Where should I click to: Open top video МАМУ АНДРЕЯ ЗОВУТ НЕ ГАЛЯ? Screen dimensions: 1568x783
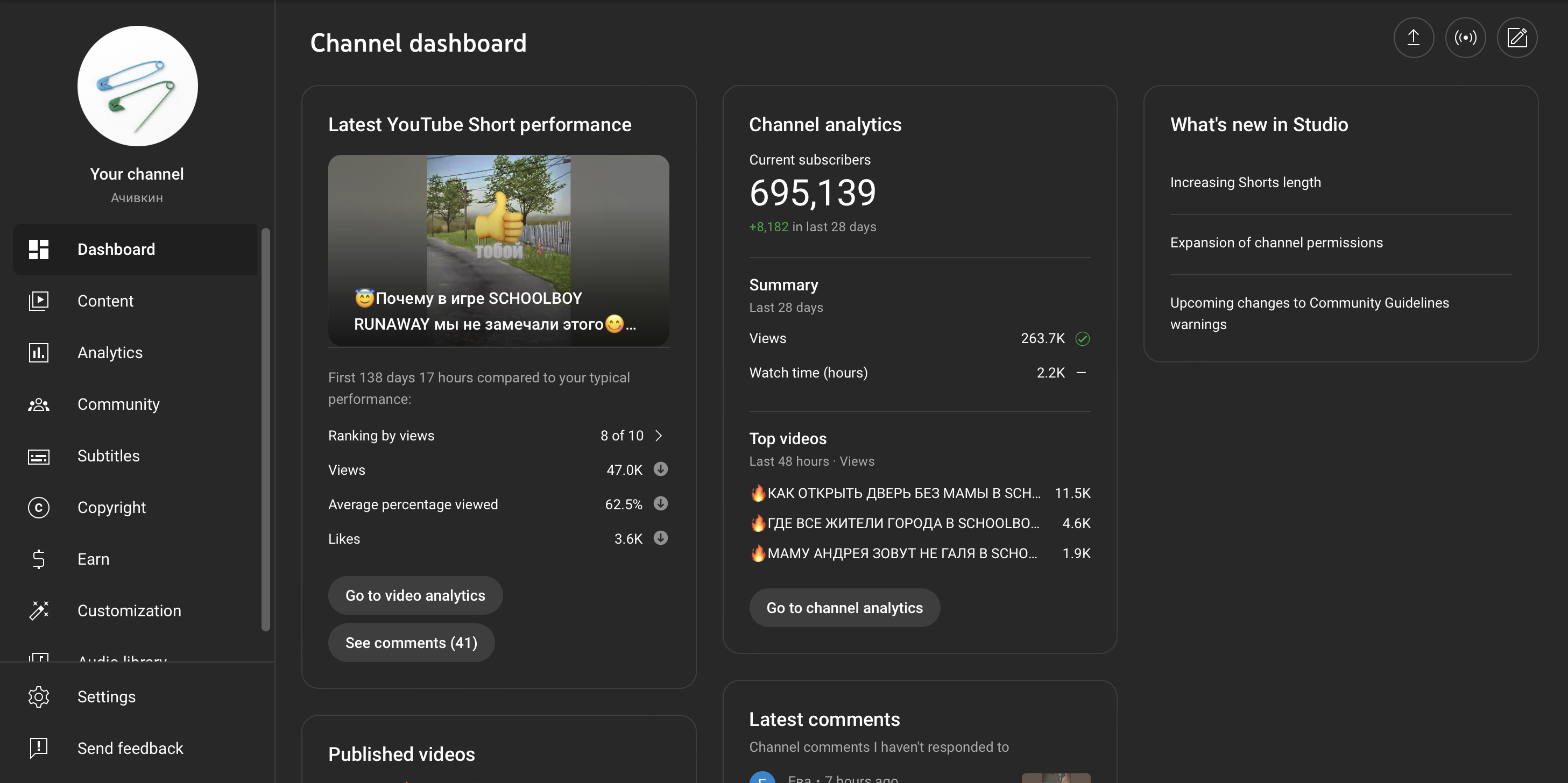click(895, 553)
